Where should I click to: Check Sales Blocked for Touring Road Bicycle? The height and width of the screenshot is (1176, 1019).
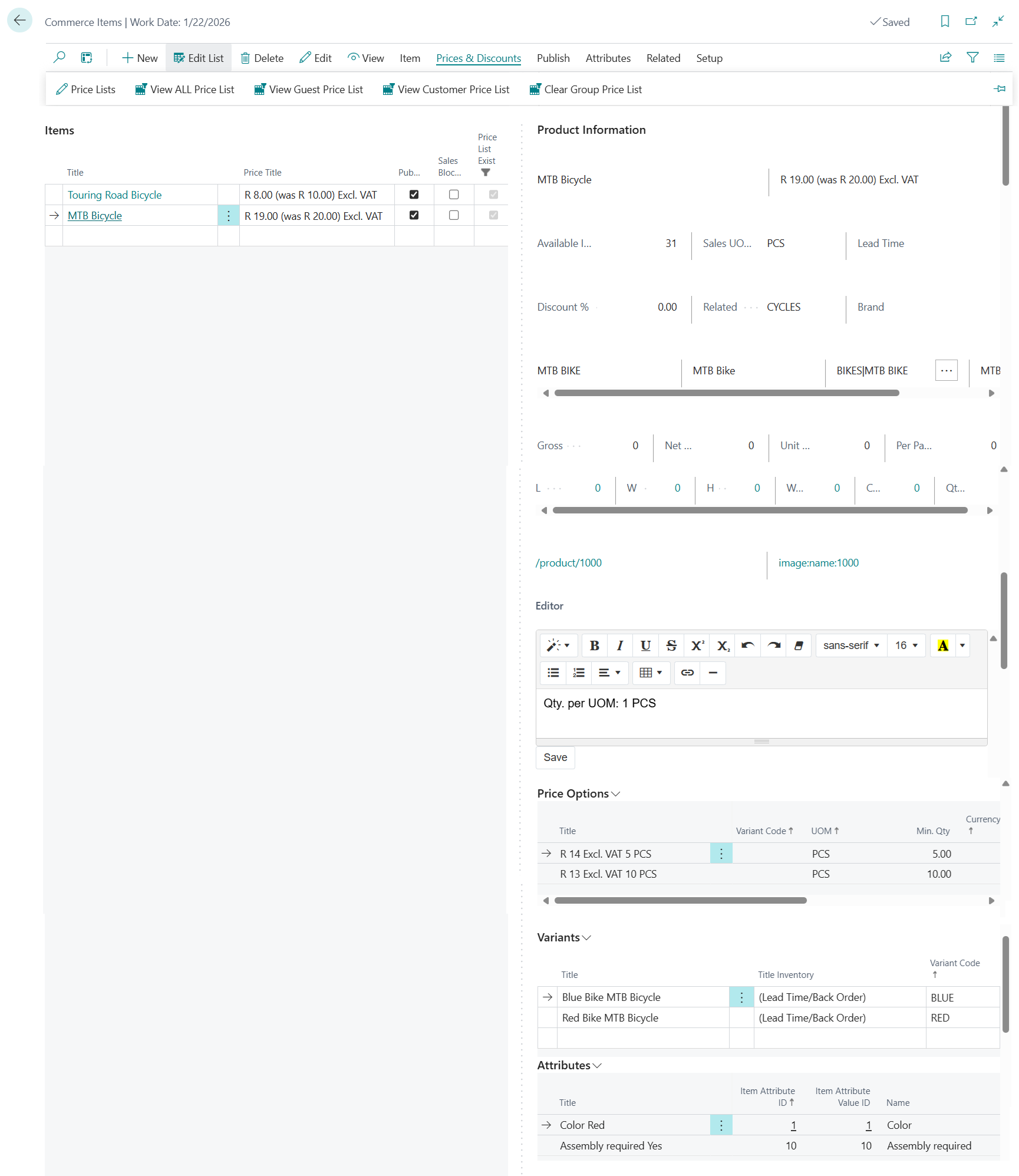[x=453, y=194]
